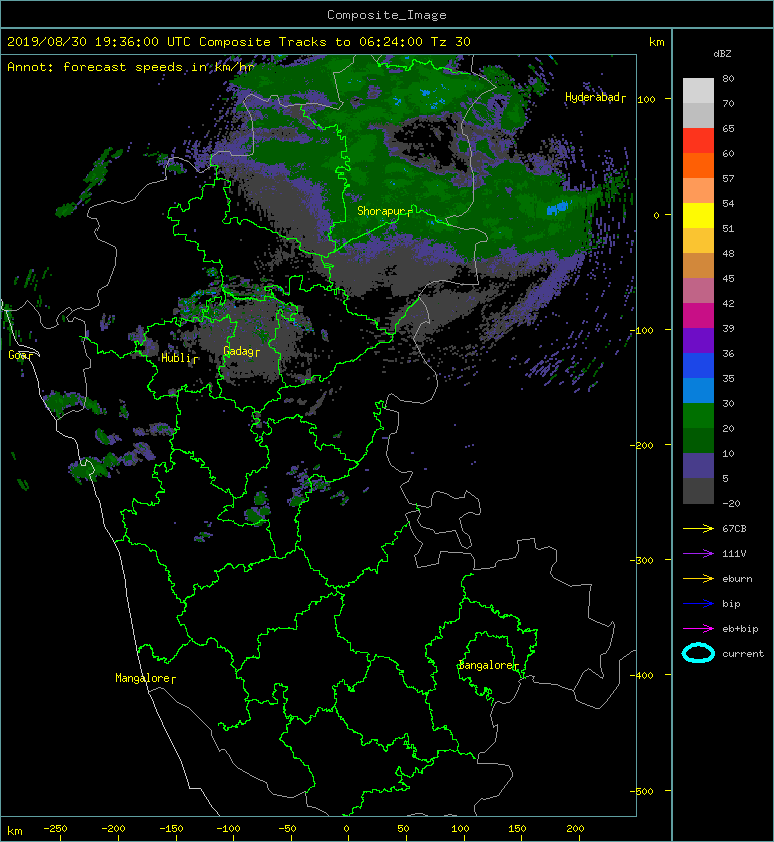
Task: Select the bright yellow dBZ color swatch
Action: [x=698, y=215]
